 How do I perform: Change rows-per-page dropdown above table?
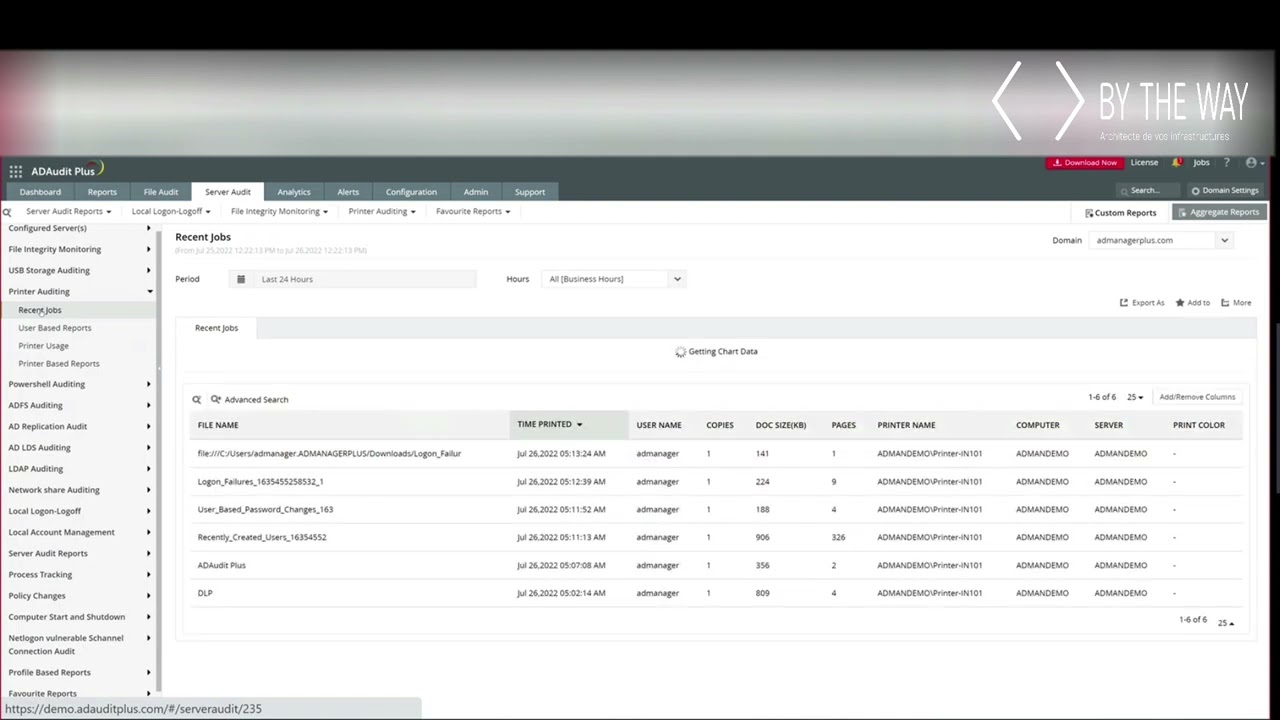point(1135,397)
